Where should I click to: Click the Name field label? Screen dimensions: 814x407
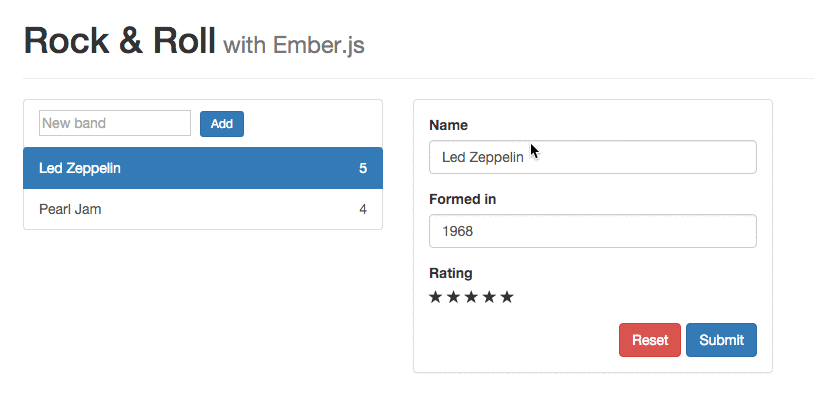click(448, 125)
